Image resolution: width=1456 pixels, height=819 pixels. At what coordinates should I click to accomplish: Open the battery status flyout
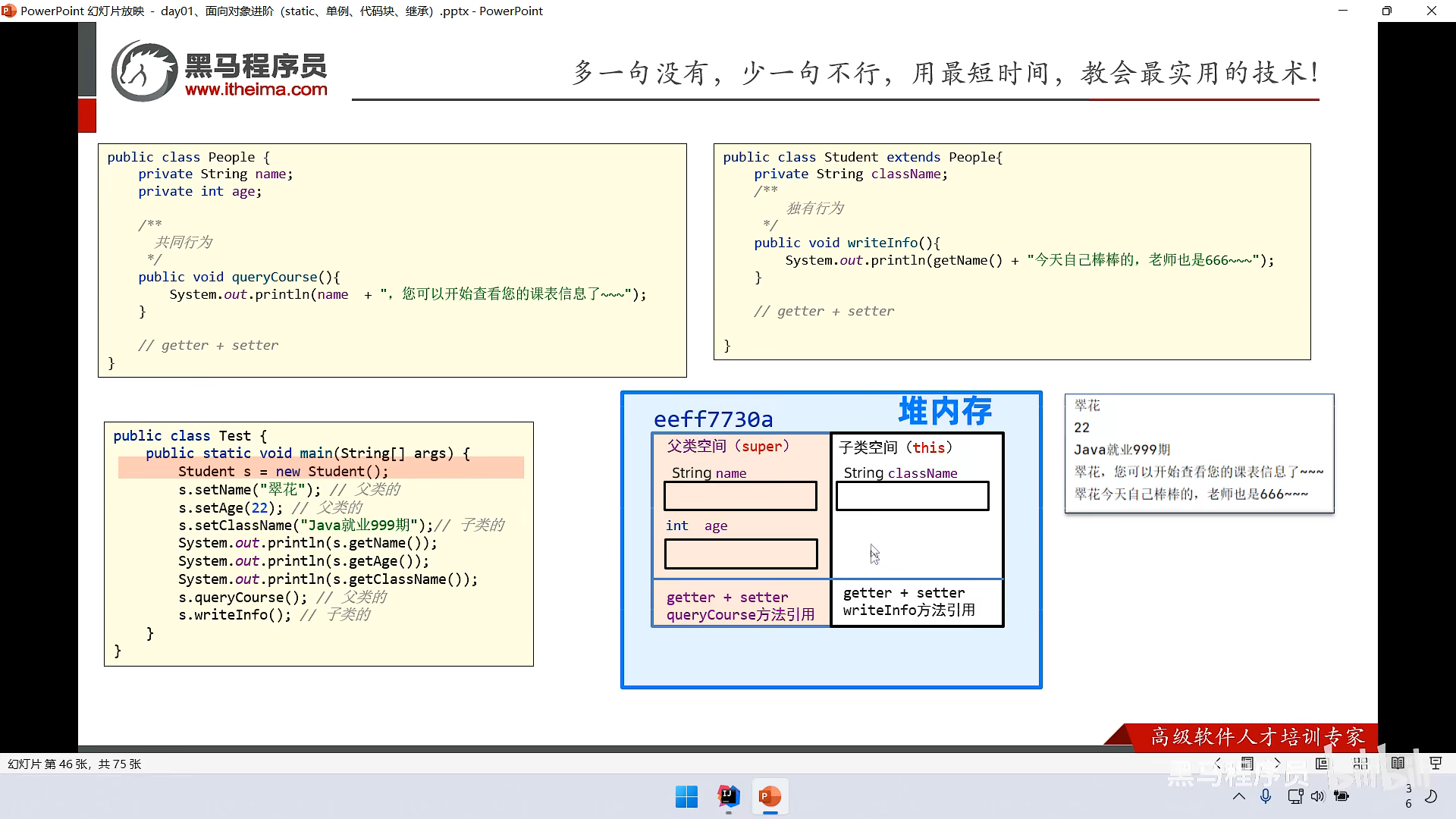[1341, 796]
